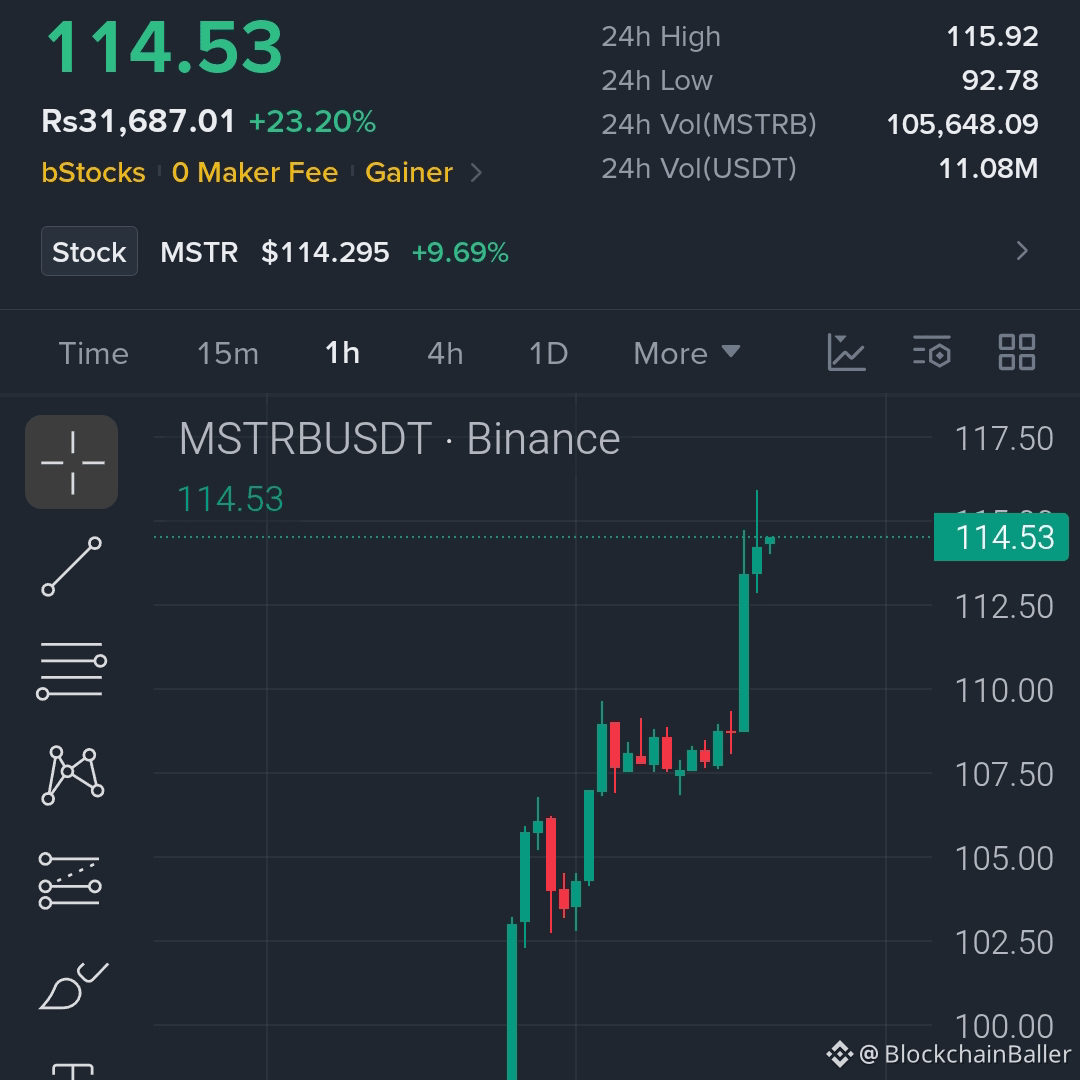Select the 1D interval tab
This screenshot has height=1080, width=1080.
click(548, 353)
